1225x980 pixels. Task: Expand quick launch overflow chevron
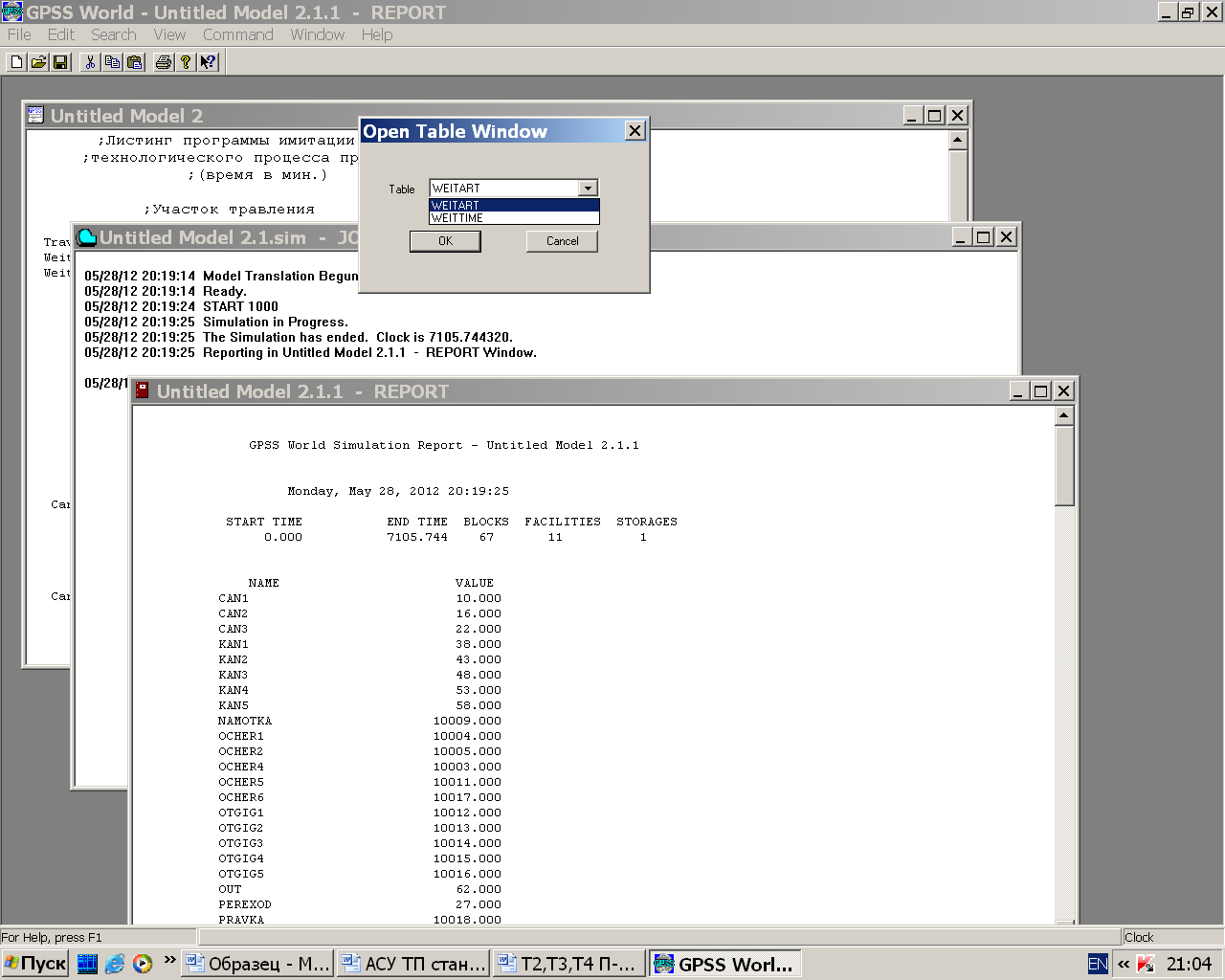(169, 960)
